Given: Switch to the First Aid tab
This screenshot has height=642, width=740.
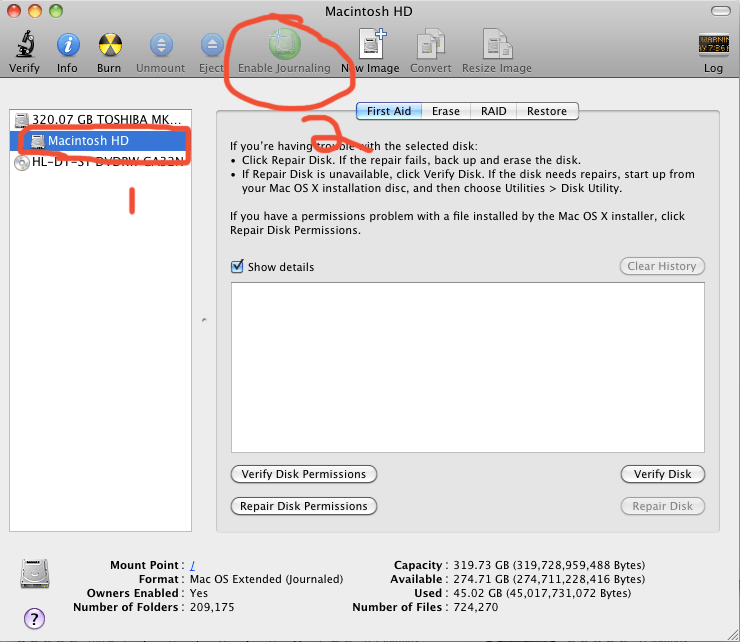Looking at the screenshot, I should pos(389,111).
